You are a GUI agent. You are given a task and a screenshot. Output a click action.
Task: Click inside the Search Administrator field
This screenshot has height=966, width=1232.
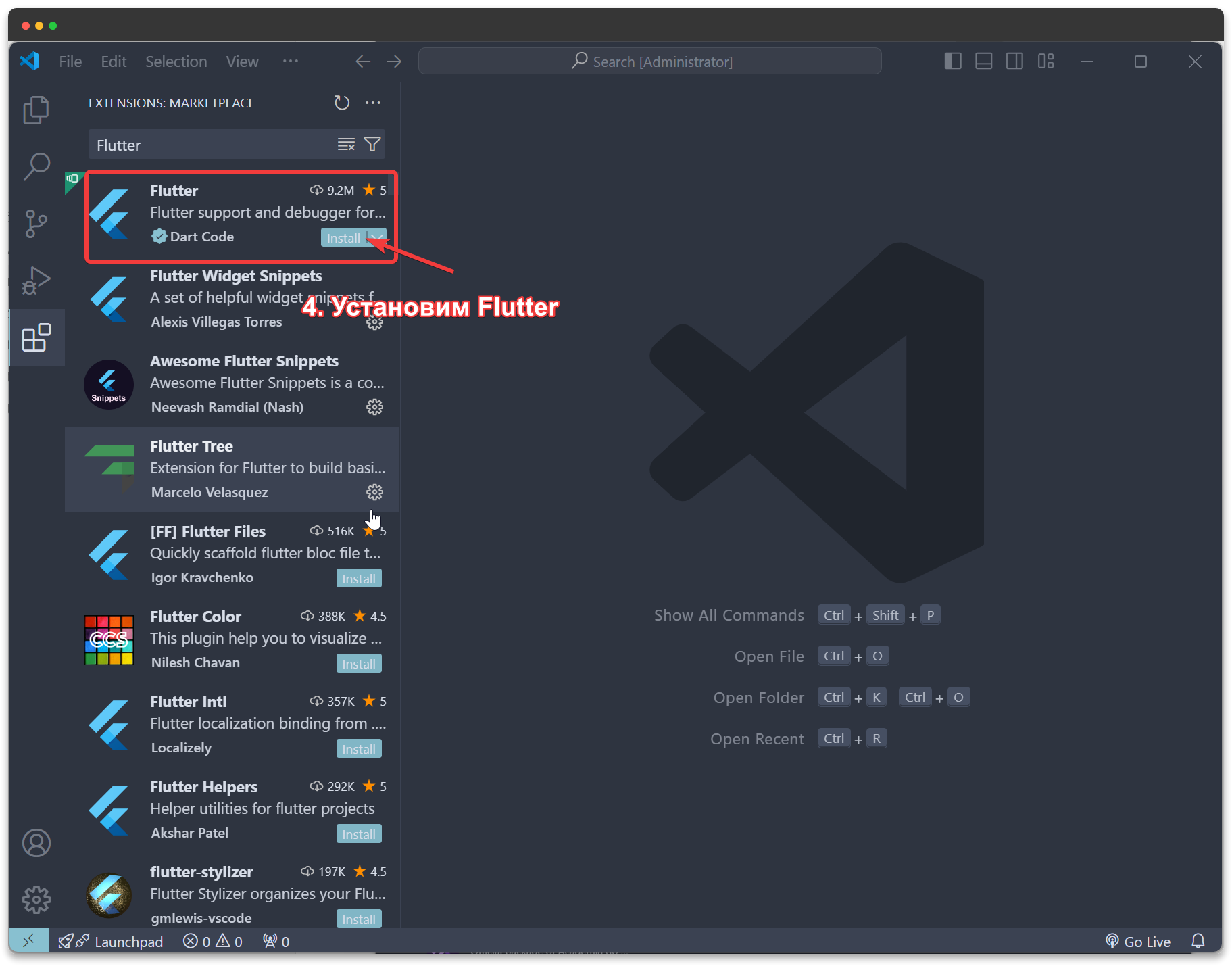(649, 61)
